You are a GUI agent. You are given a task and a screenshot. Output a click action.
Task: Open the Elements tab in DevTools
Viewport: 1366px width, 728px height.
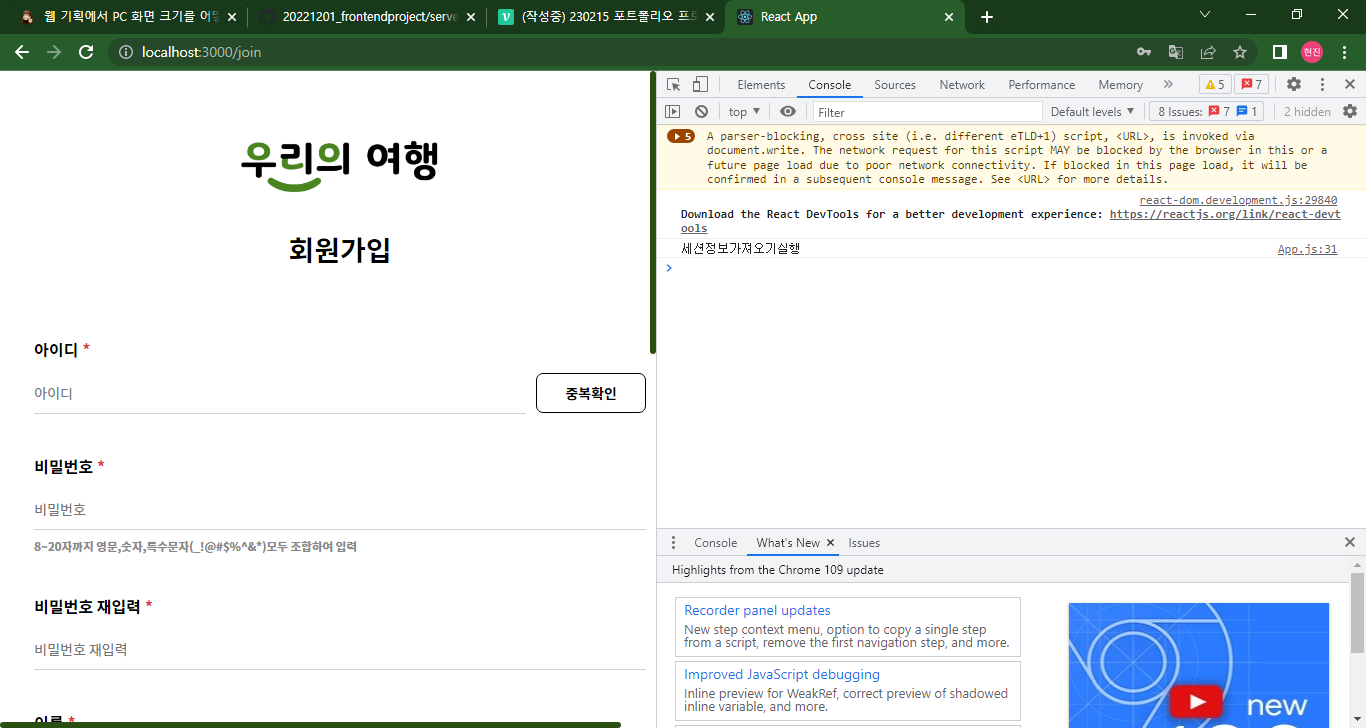pyautogui.click(x=761, y=85)
